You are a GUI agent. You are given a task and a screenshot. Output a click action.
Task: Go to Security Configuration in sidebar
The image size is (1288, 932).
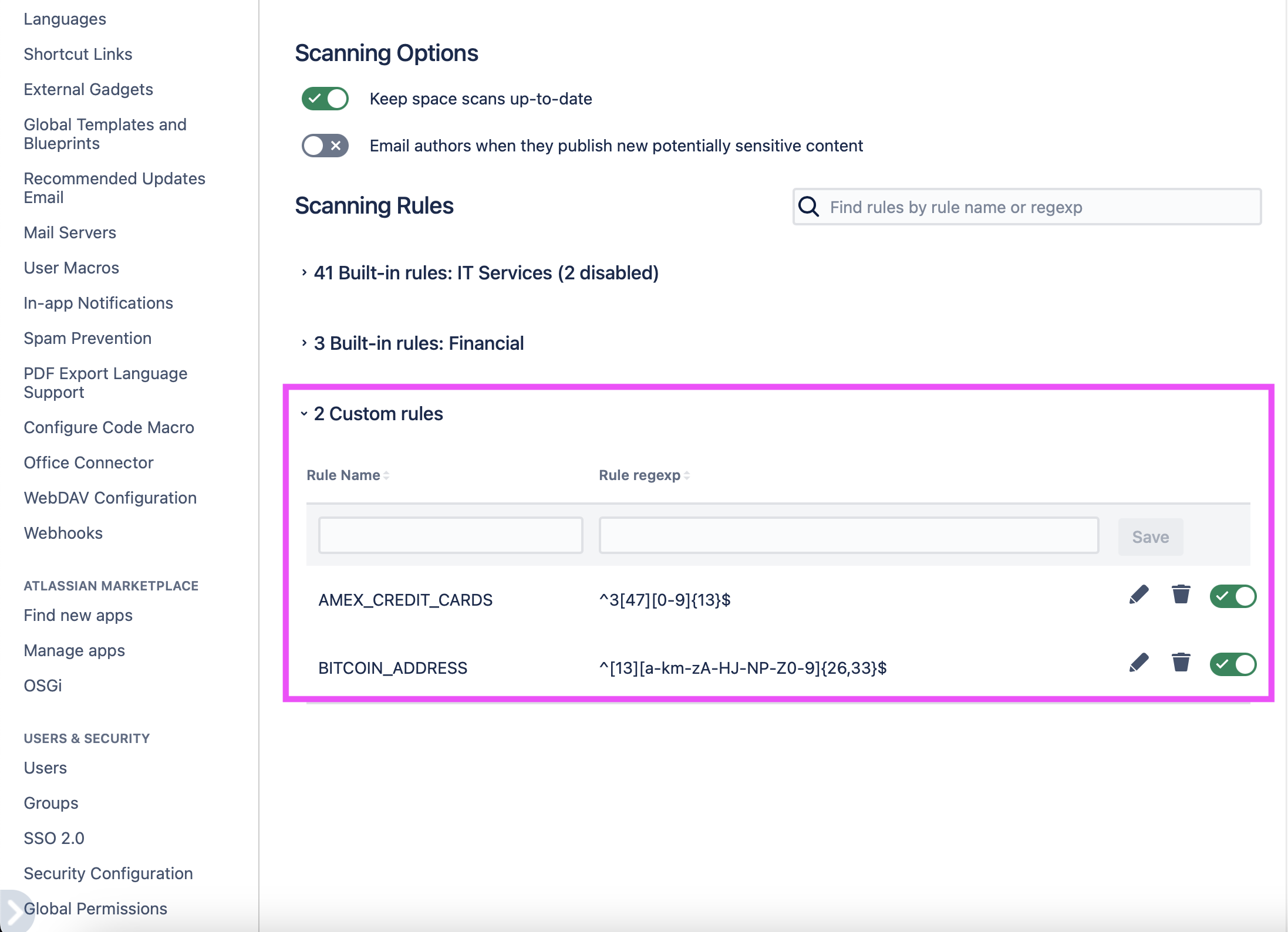108,873
